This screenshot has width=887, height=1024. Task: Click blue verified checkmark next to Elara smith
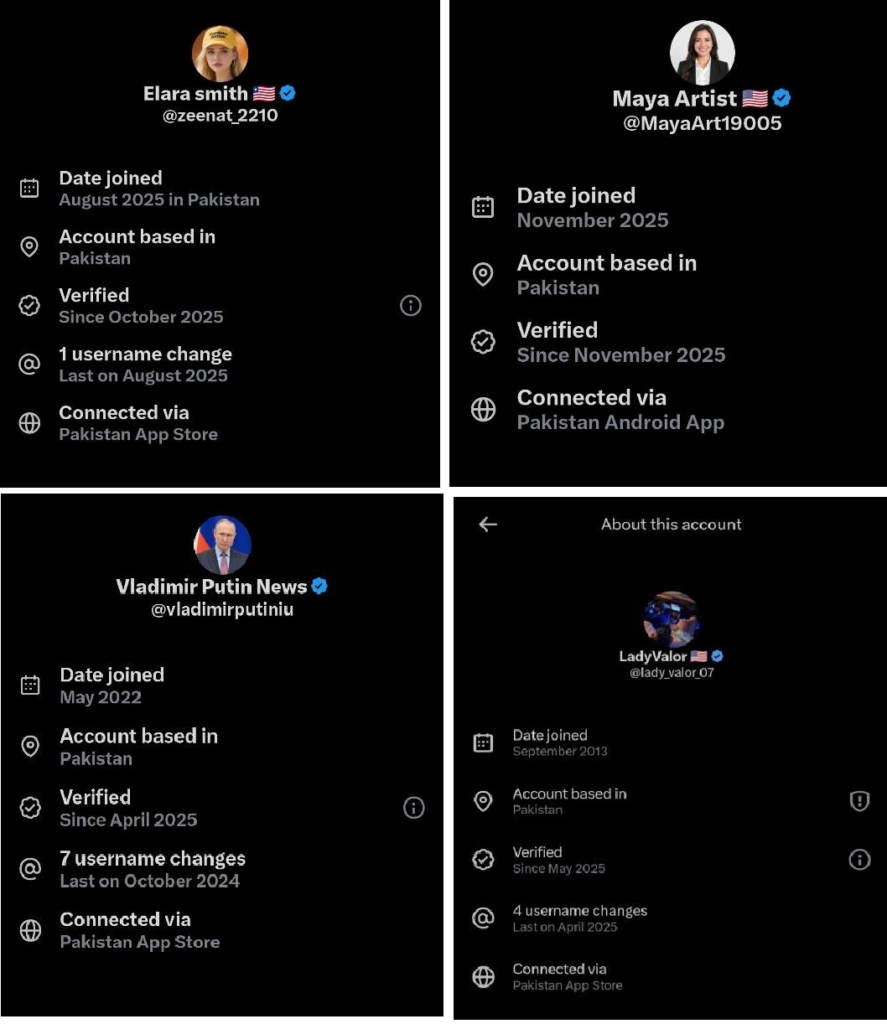(287, 93)
